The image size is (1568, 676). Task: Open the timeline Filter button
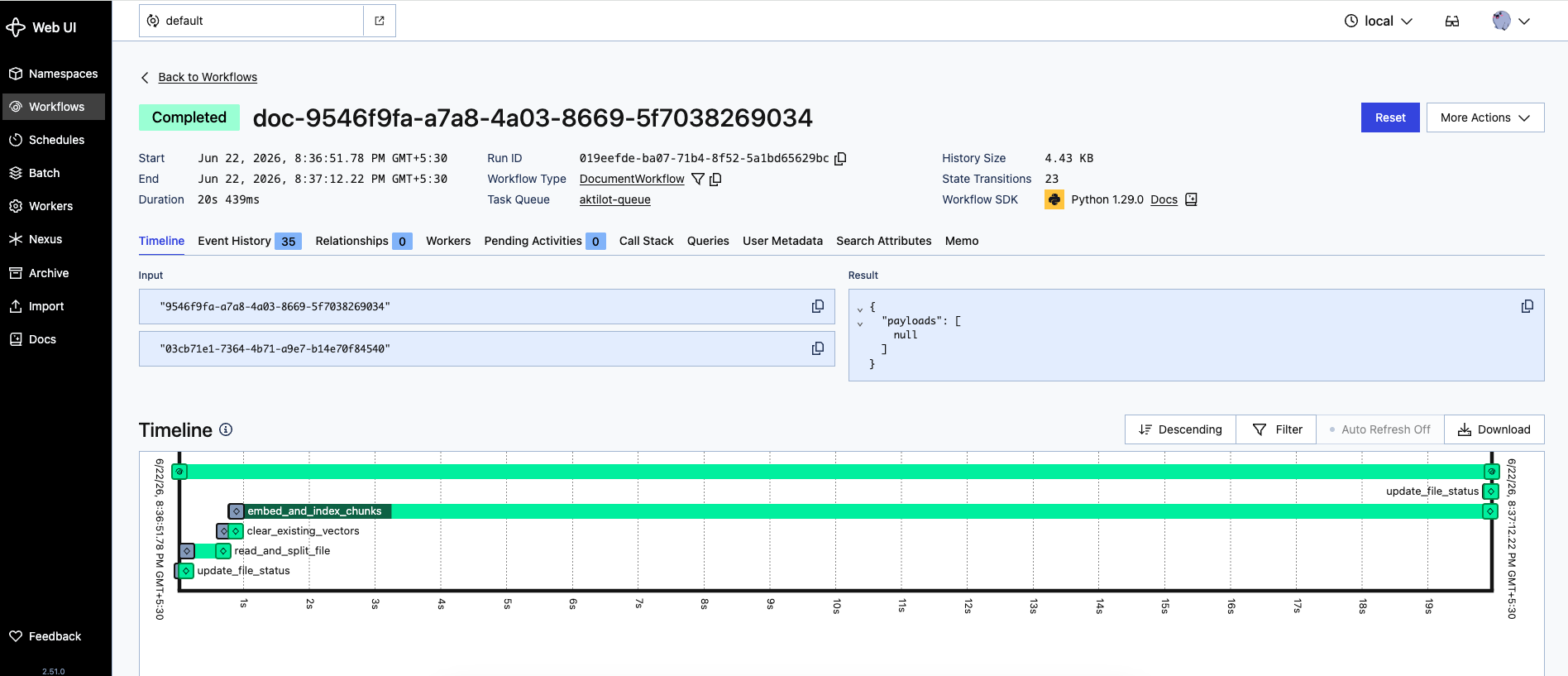coord(1277,429)
